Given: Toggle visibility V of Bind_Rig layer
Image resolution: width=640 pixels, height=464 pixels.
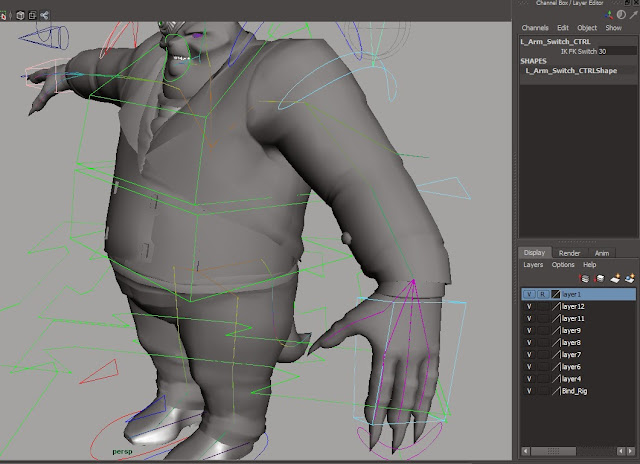Looking at the screenshot, I should pos(529,391).
